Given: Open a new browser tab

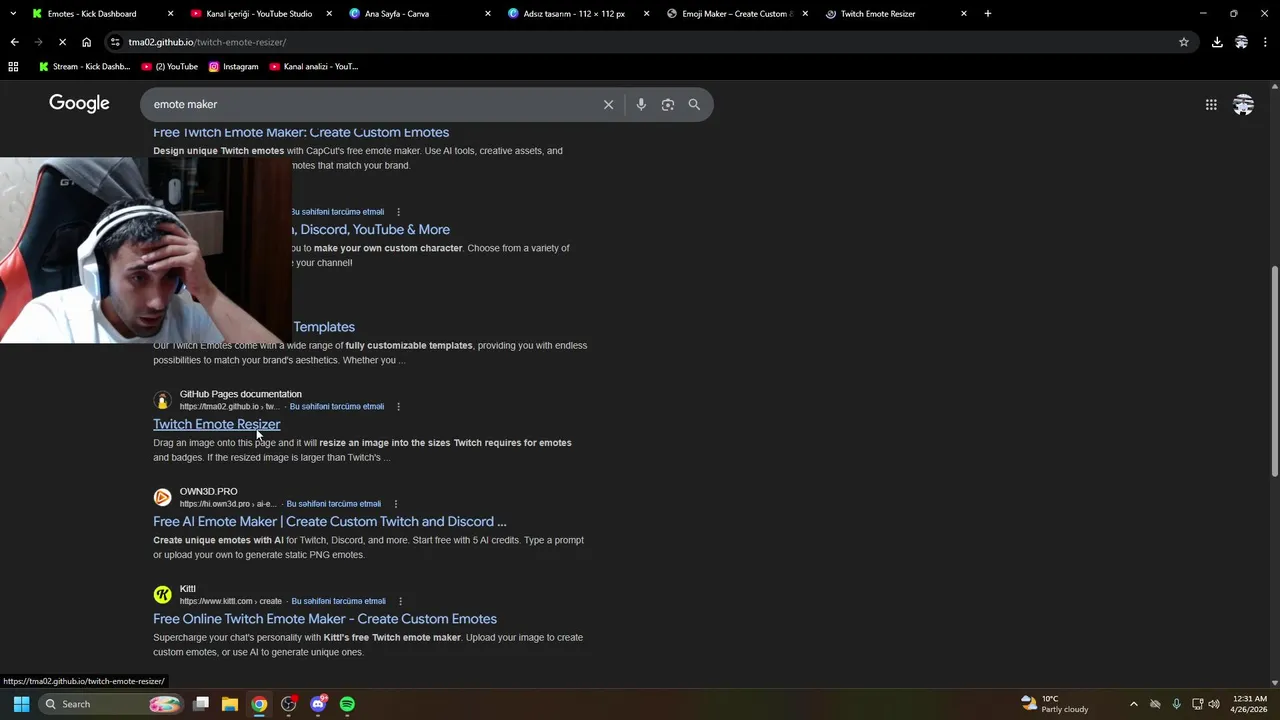Looking at the screenshot, I should pos(988,14).
